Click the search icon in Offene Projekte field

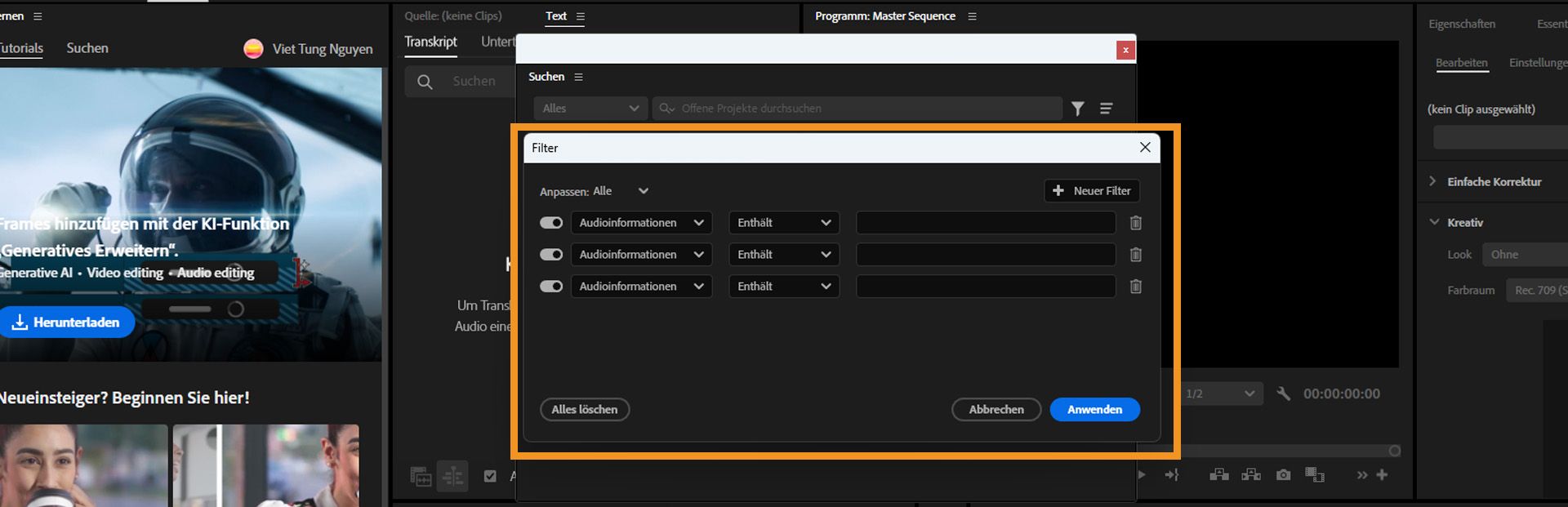pos(667,109)
